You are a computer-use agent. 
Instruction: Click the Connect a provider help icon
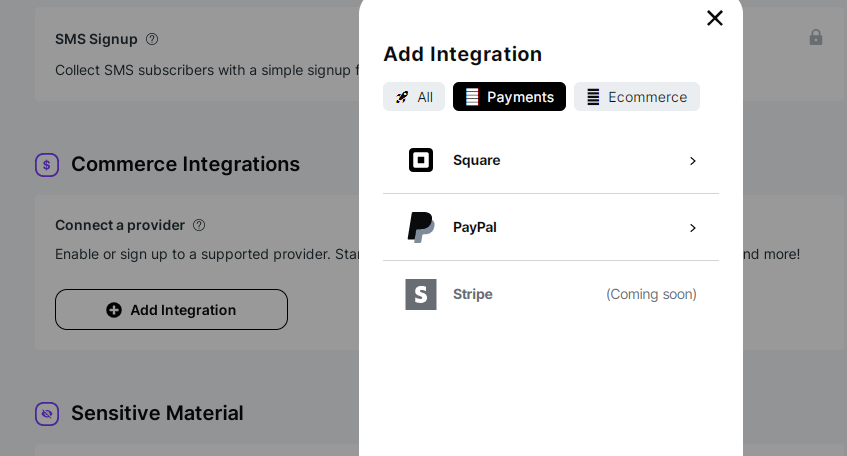[199, 225]
